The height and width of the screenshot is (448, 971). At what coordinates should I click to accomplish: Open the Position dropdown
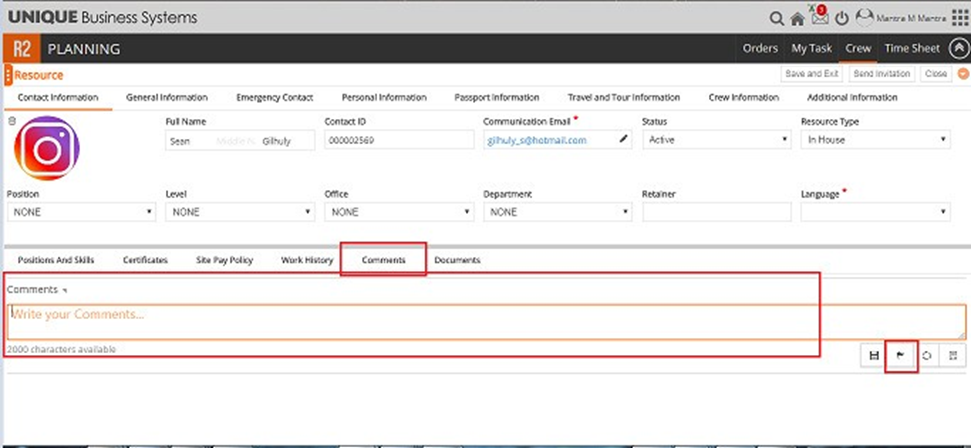tap(81, 212)
